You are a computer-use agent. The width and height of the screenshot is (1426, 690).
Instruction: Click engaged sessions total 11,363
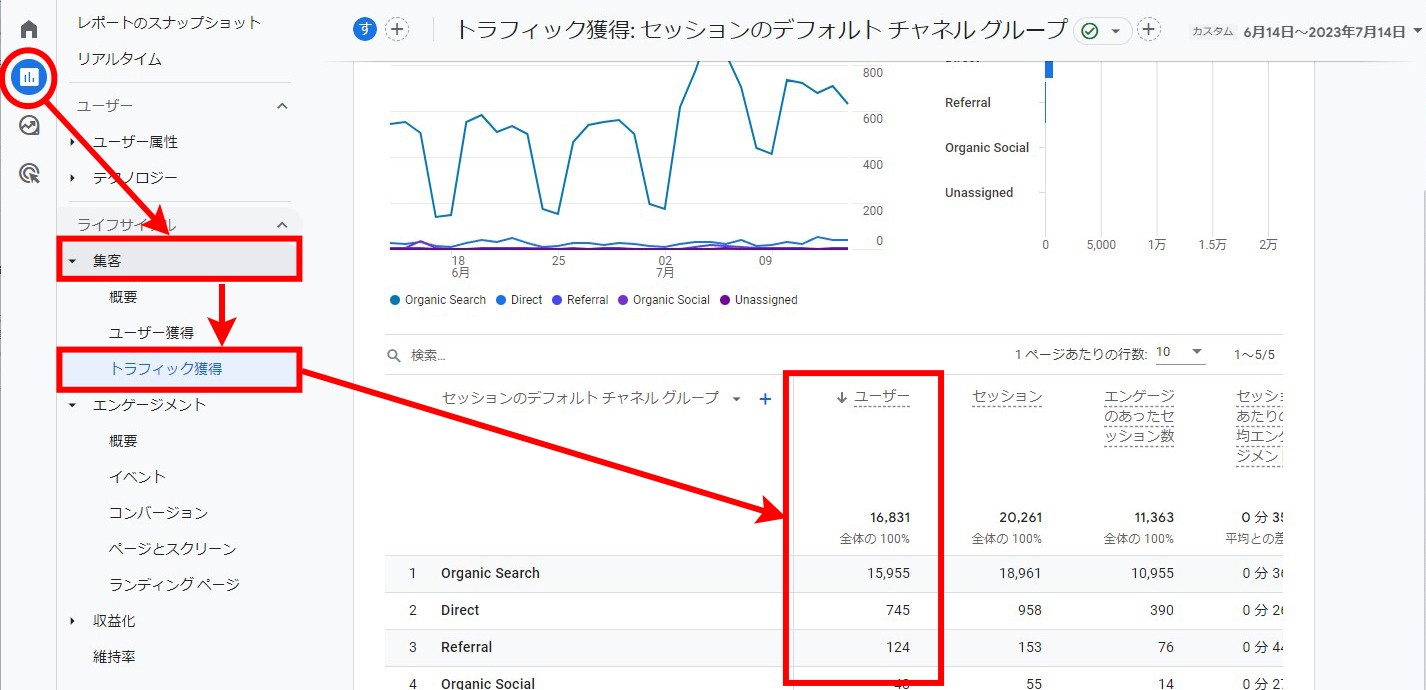pos(1153,517)
